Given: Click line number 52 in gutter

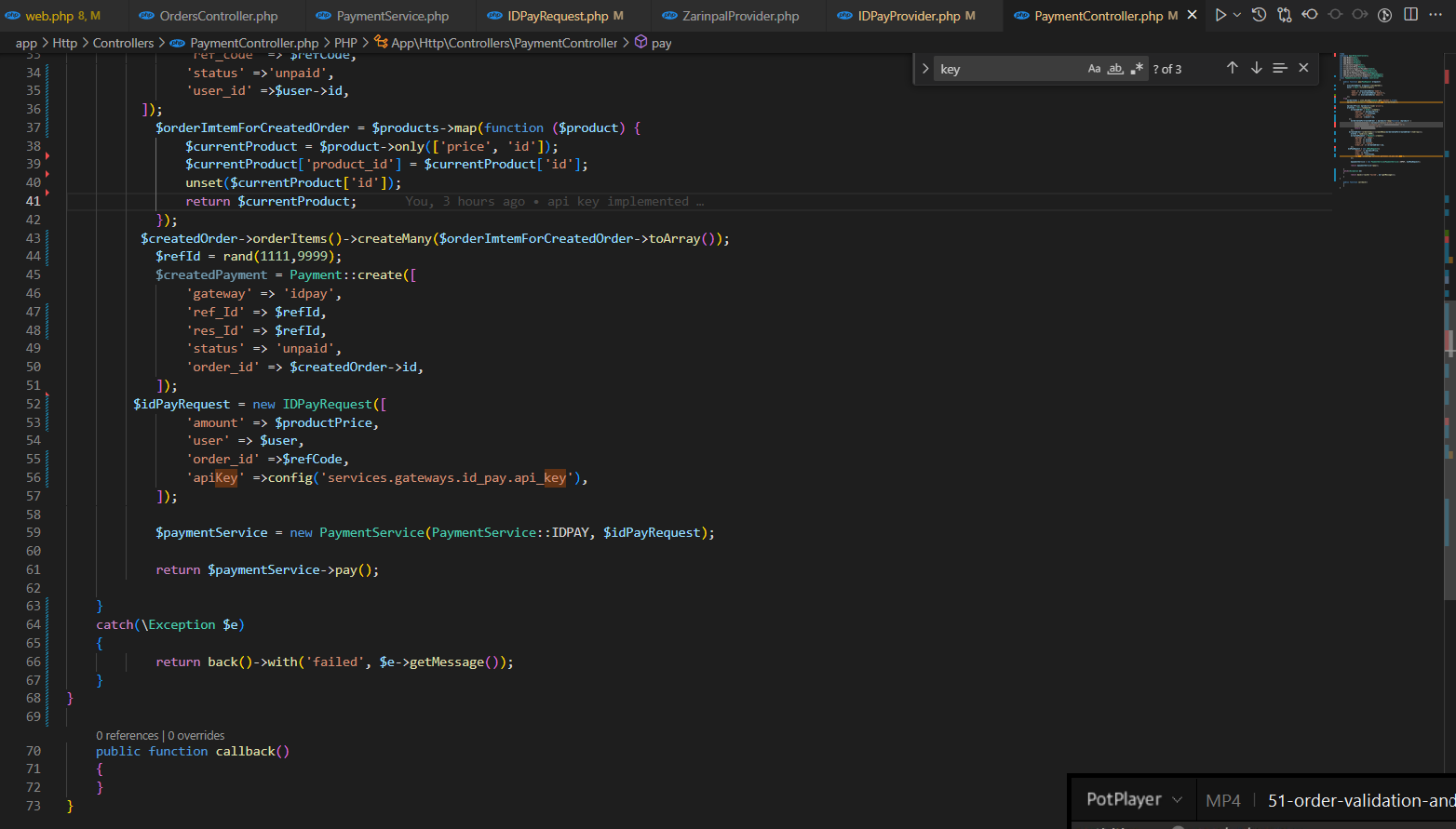Looking at the screenshot, I should click(x=34, y=404).
